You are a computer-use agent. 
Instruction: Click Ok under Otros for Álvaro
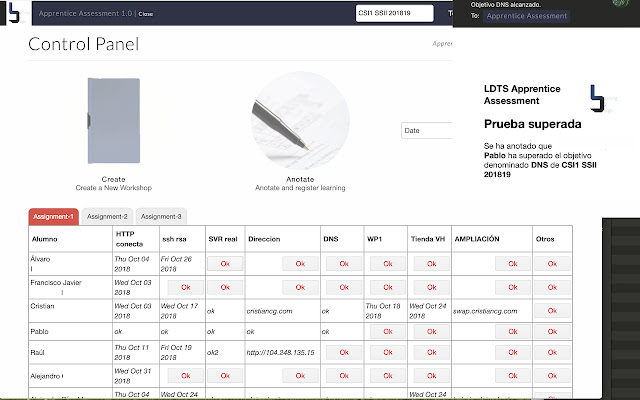tap(552, 264)
